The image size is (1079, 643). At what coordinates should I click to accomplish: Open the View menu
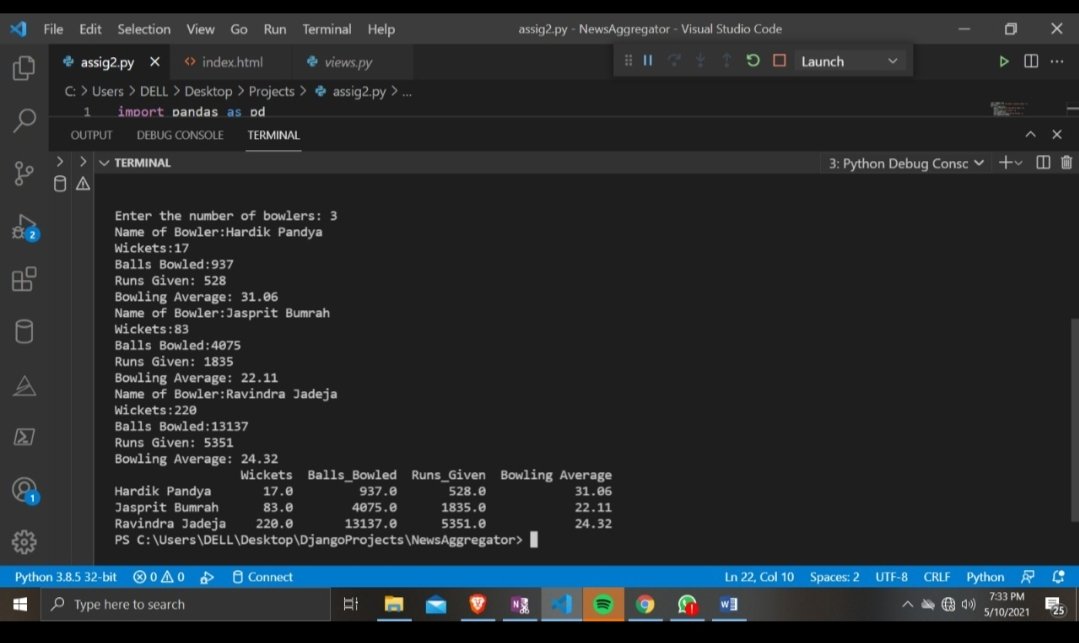[200, 29]
